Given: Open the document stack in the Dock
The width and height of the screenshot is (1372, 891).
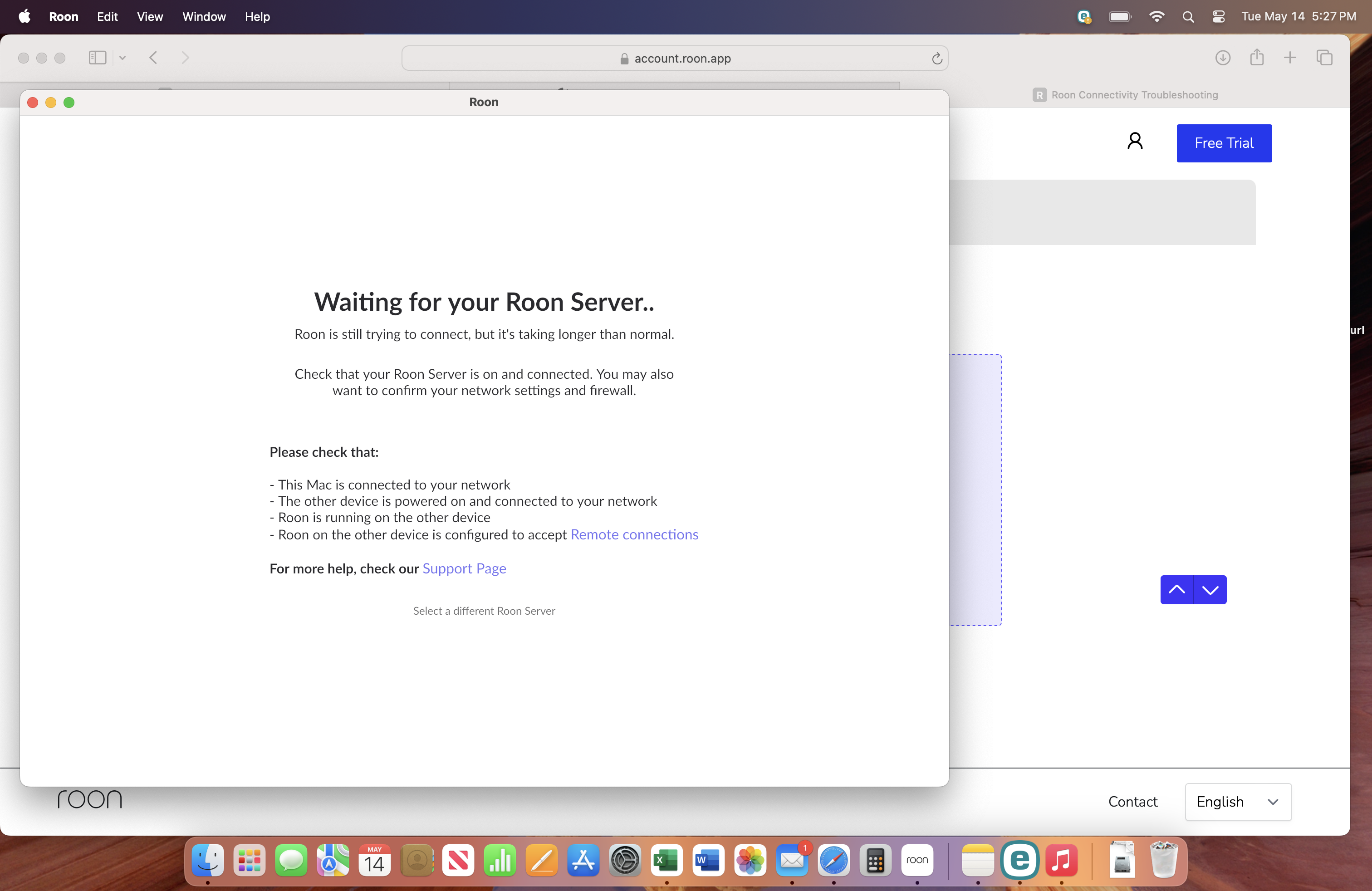Looking at the screenshot, I should pyautogui.click(x=1122, y=859).
